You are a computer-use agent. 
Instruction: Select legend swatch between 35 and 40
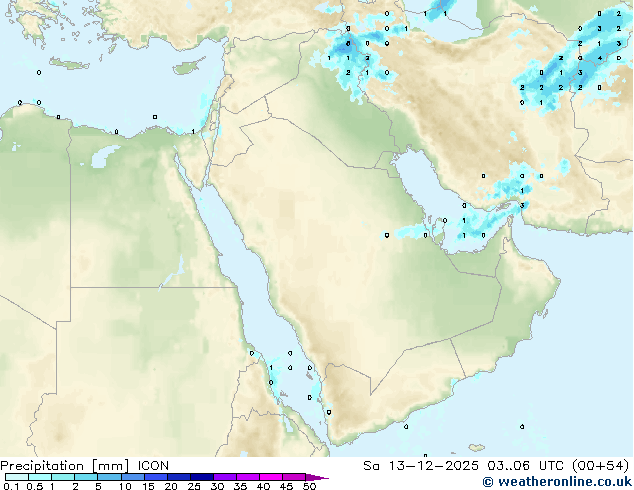click(248, 477)
